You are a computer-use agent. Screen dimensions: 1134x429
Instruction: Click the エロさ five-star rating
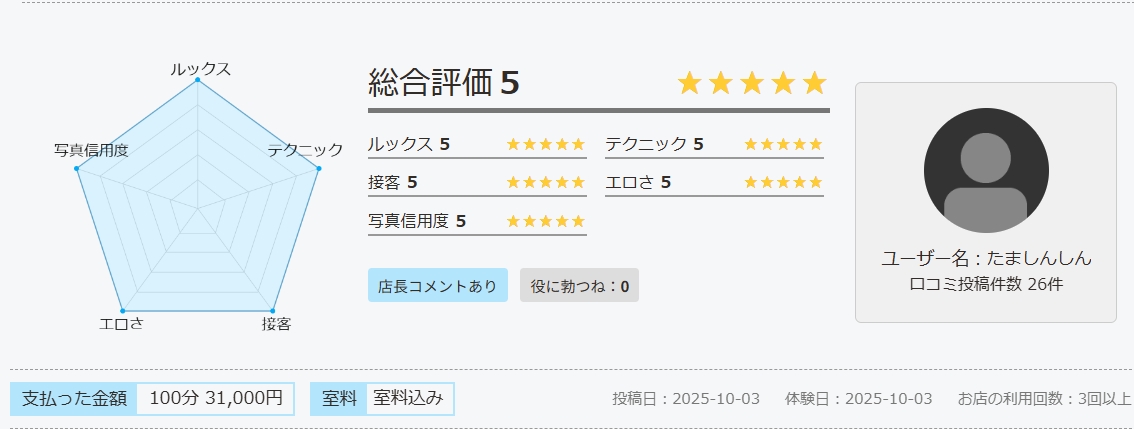(x=783, y=182)
